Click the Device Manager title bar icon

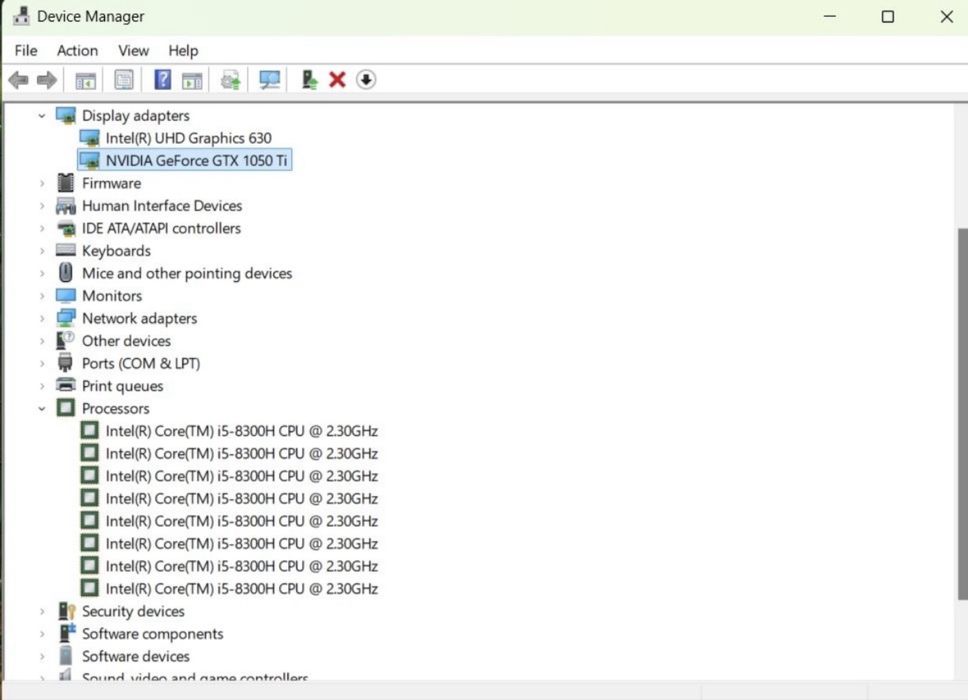(x=21, y=16)
